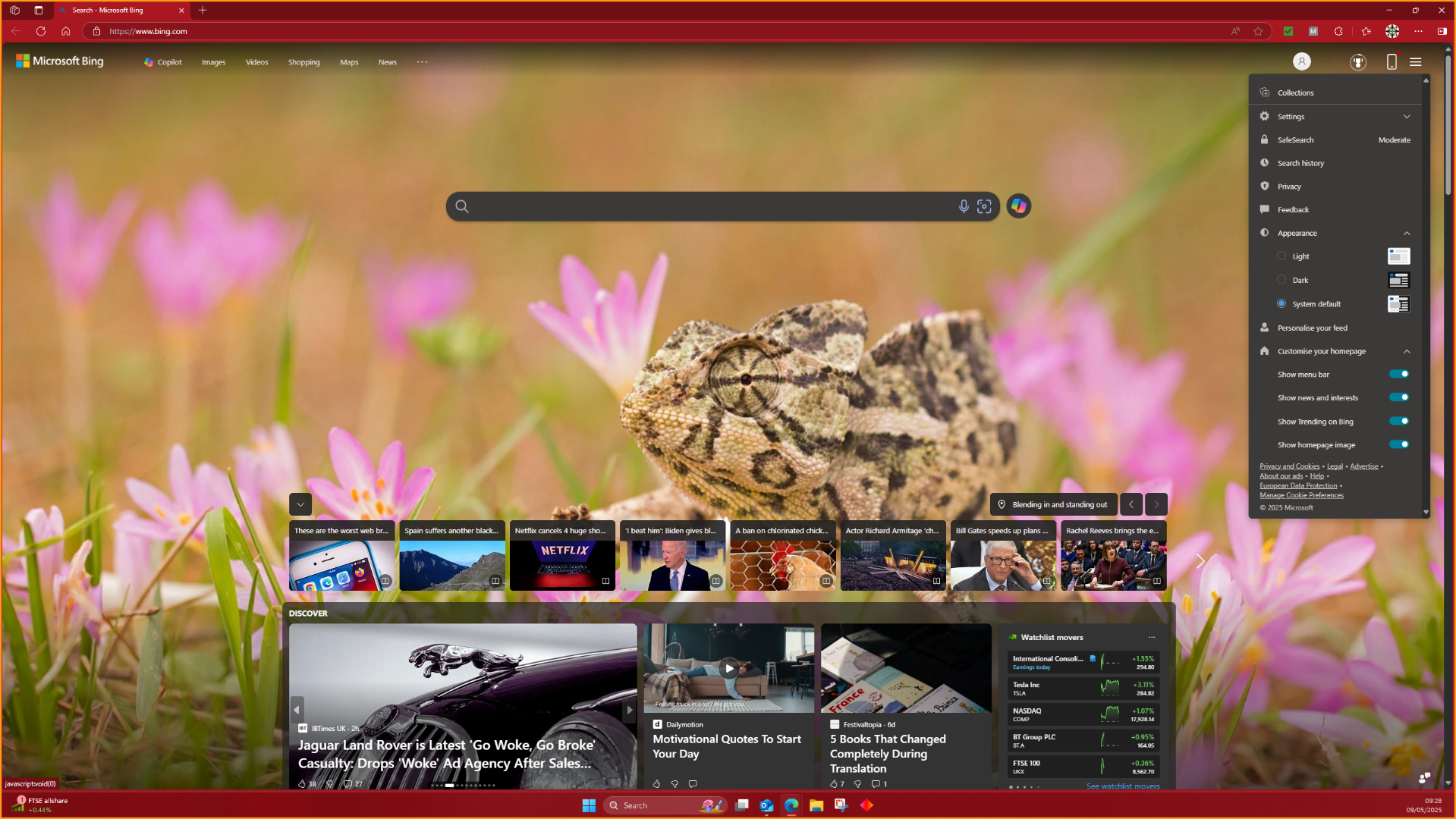Open Netflix cancels shows news card
Screen dimensions: 1456x819
pyautogui.click(x=562, y=555)
